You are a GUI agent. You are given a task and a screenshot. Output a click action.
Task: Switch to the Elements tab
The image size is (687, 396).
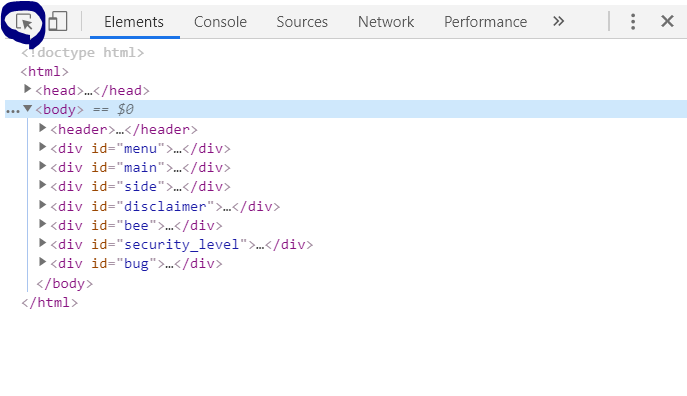pos(134,22)
